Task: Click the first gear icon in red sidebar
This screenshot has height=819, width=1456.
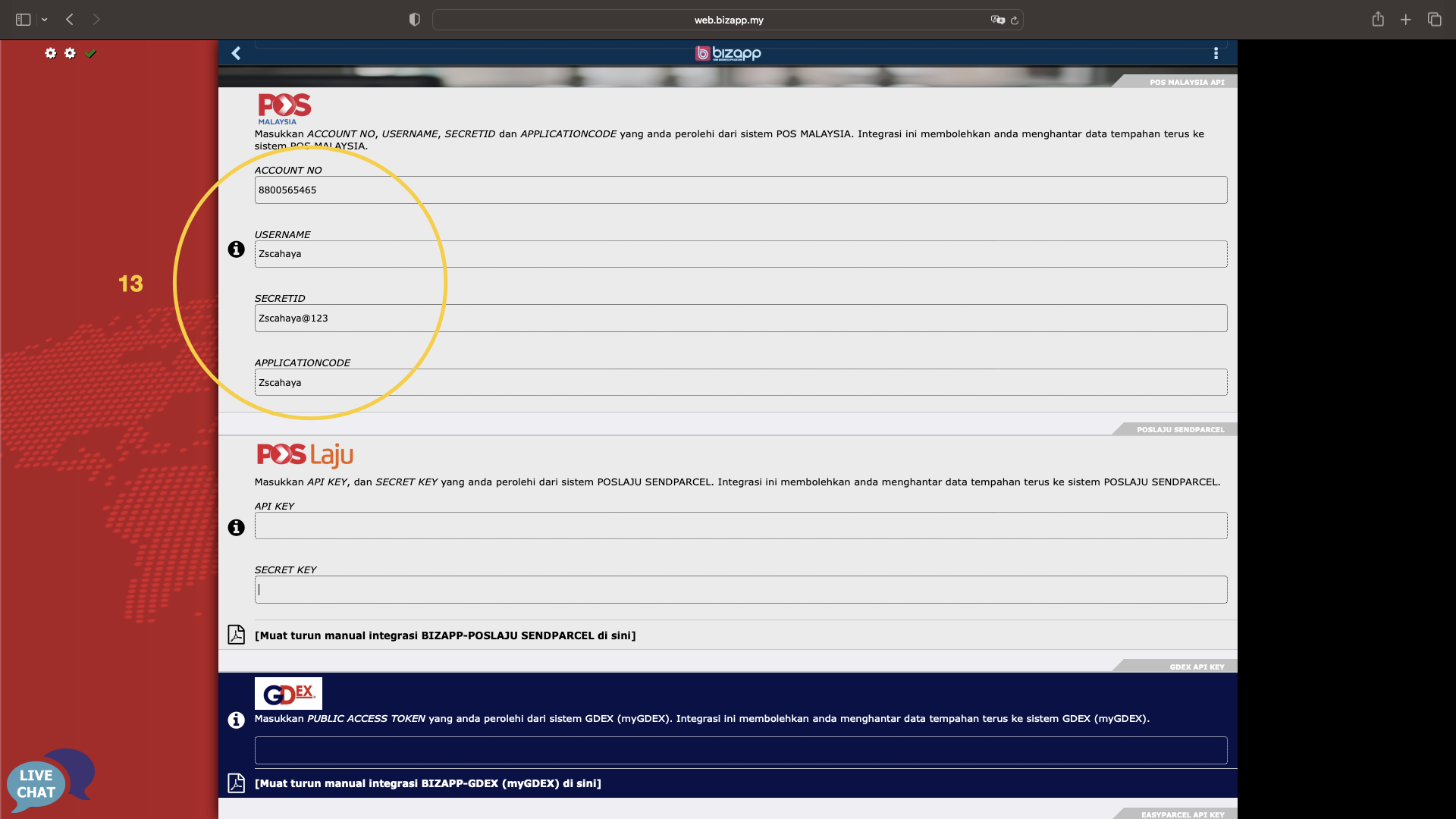Action: (51, 53)
